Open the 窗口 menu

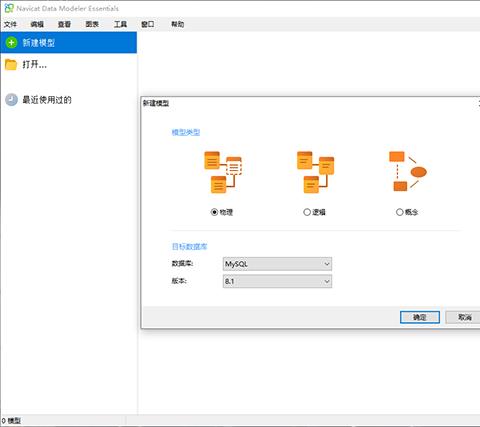[x=148, y=24]
